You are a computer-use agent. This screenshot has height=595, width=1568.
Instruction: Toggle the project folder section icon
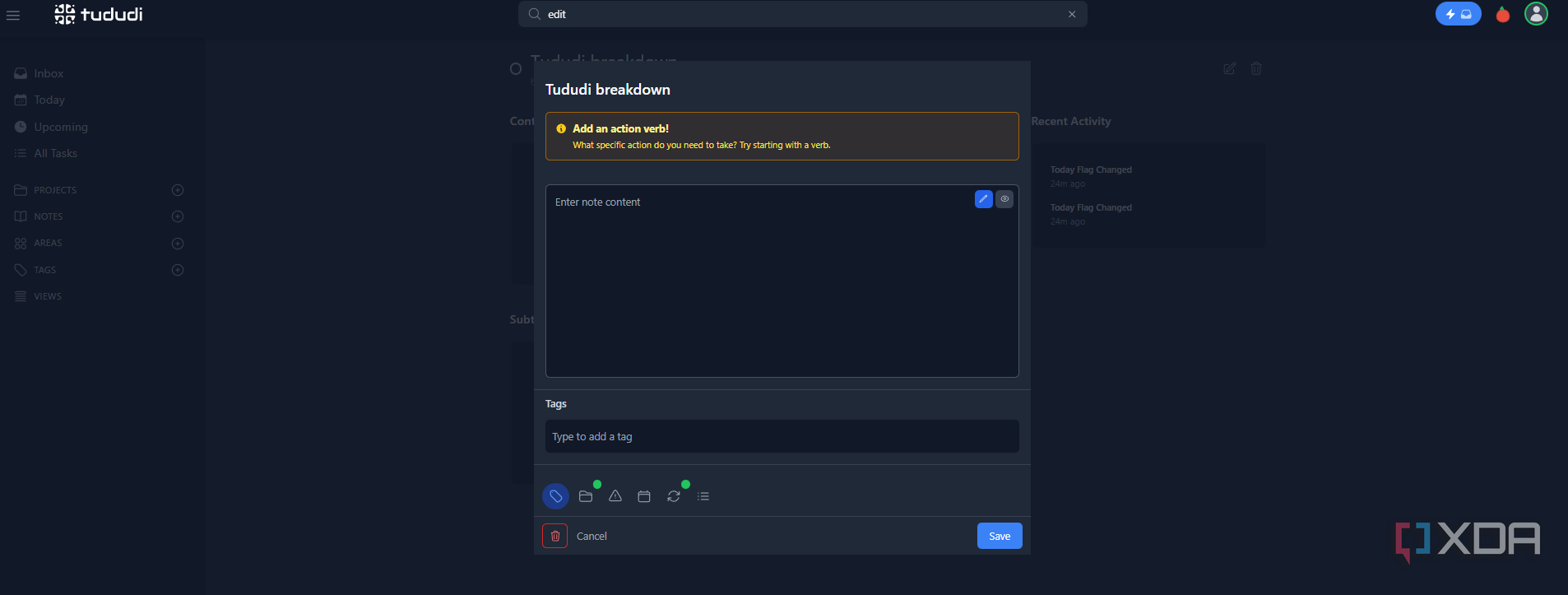586,496
